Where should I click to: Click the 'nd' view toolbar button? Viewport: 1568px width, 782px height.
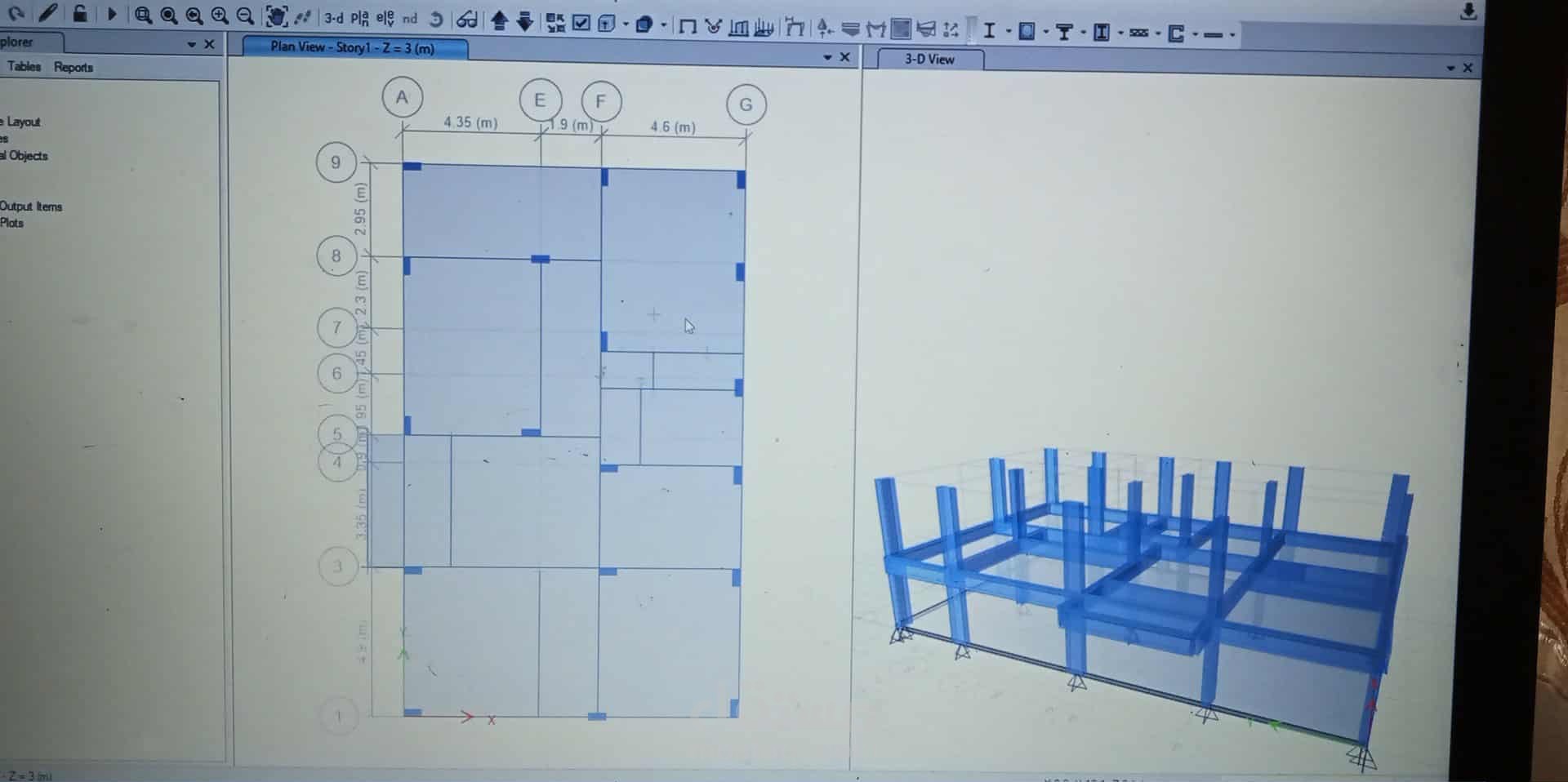click(410, 18)
